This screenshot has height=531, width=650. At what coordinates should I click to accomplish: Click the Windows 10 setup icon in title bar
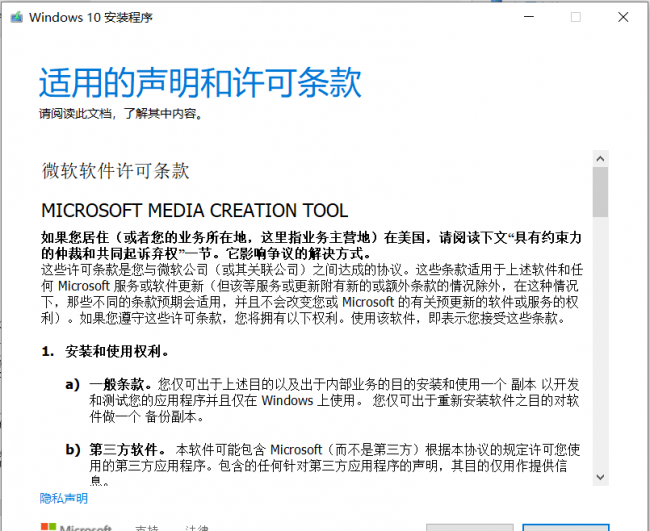17,17
